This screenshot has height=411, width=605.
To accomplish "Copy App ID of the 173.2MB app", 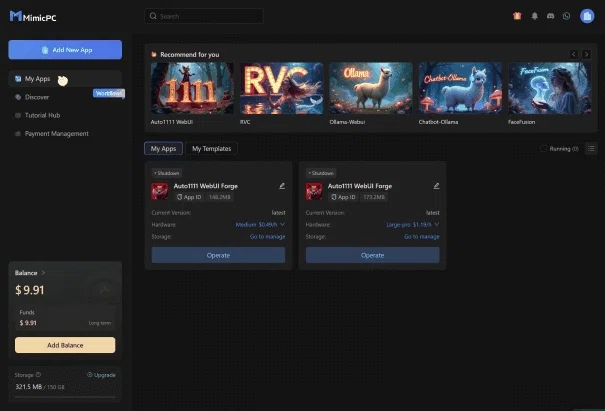I will coord(343,197).
